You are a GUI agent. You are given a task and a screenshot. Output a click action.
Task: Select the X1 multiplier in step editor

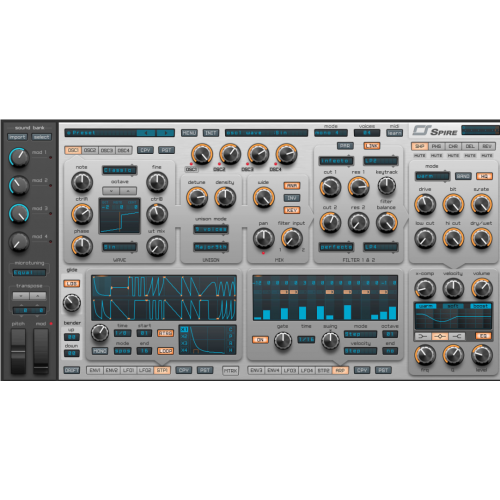point(184,330)
